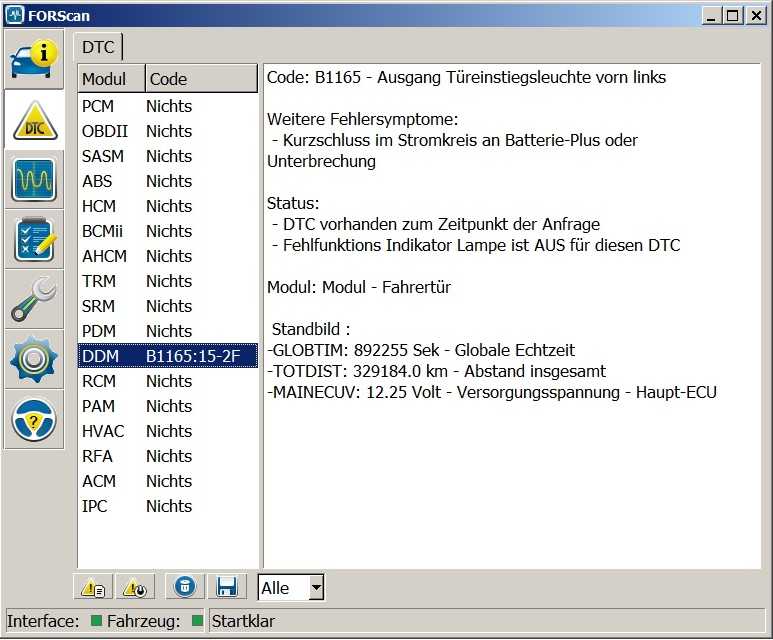Select the DTC sidebar section
This screenshot has width=773, height=640.
click(34, 120)
